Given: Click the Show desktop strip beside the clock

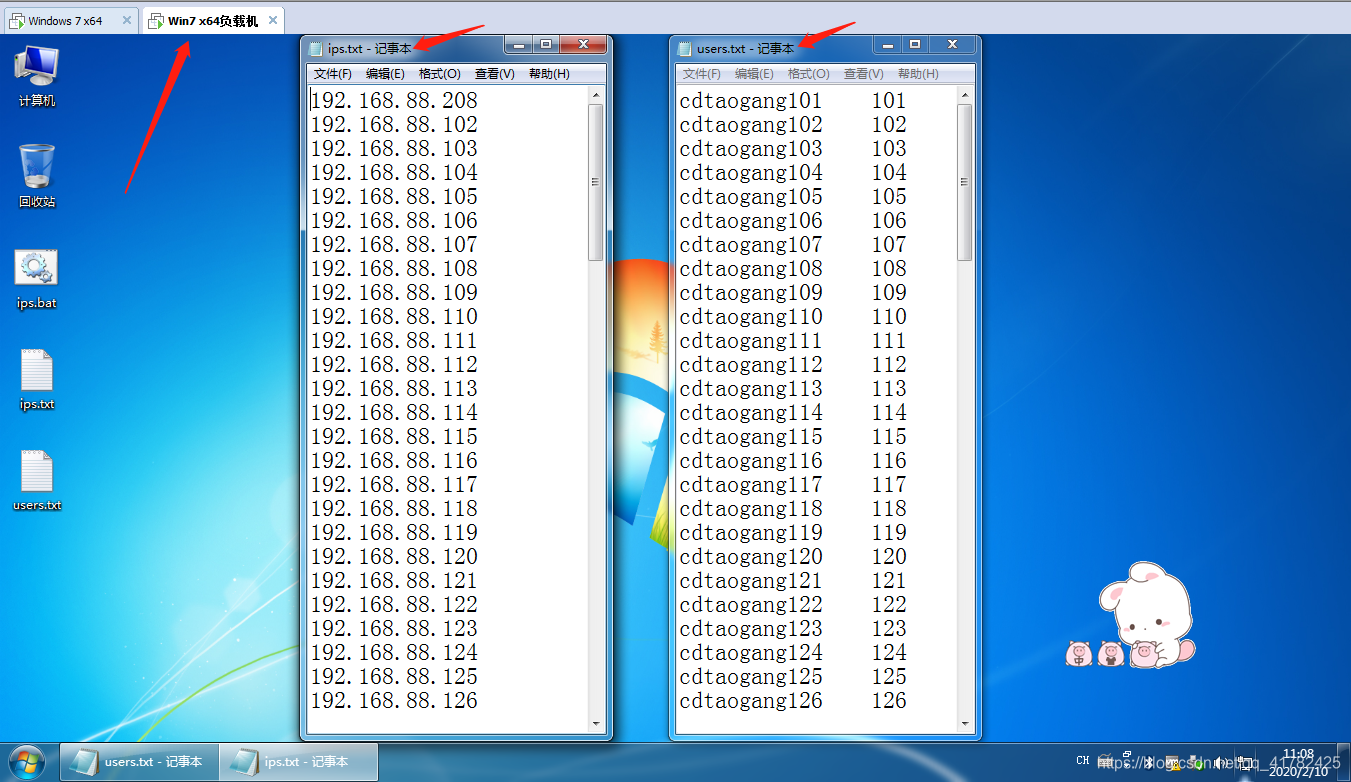Looking at the screenshot, I should [1343, 762].
